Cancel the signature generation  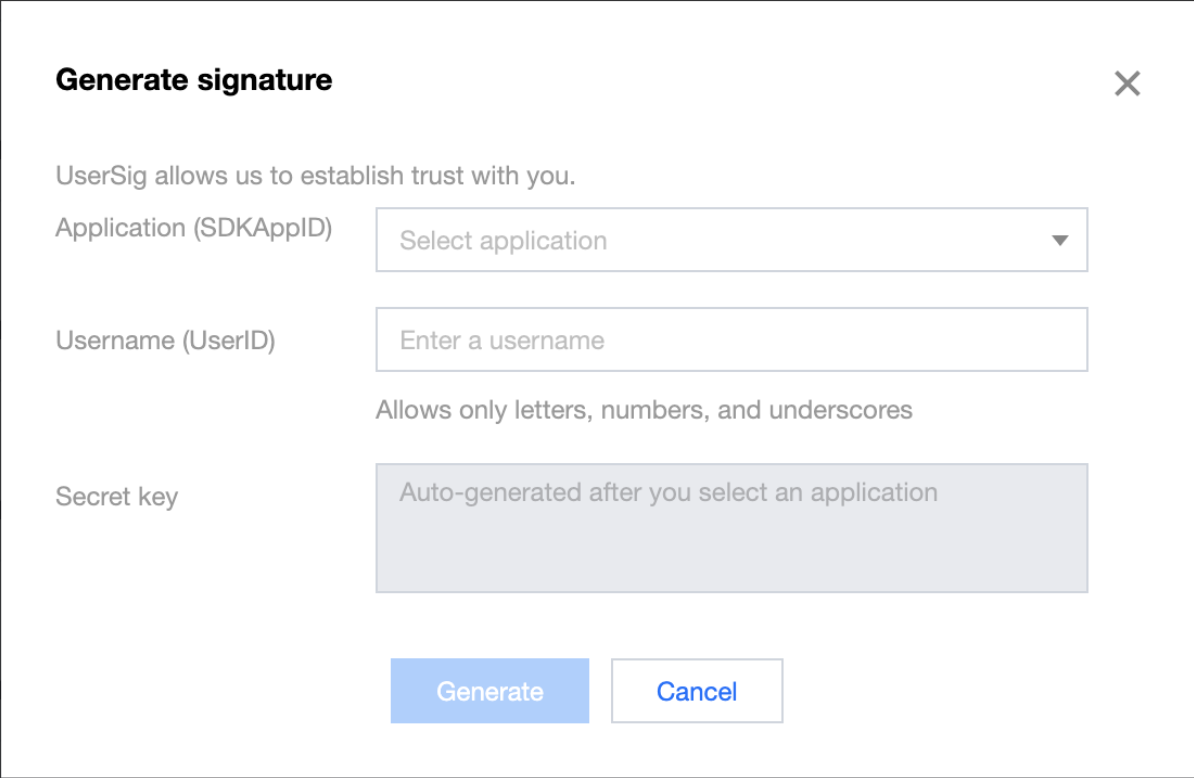point(697,690)
